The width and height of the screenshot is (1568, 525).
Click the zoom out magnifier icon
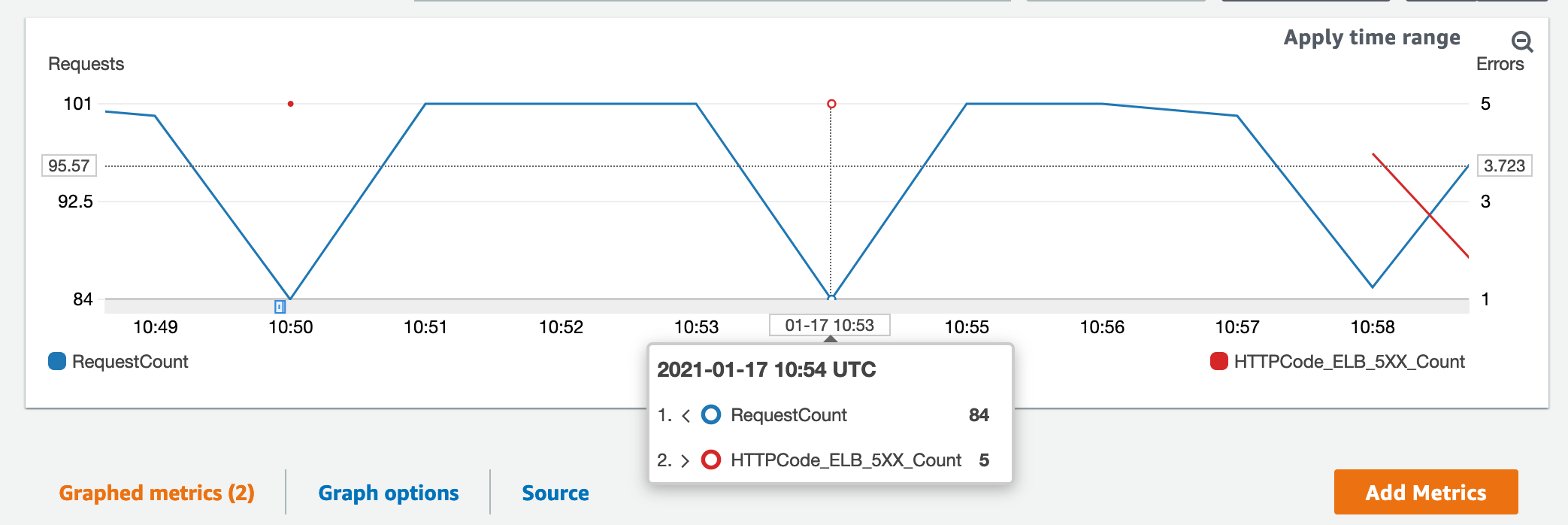(1522, 41)
